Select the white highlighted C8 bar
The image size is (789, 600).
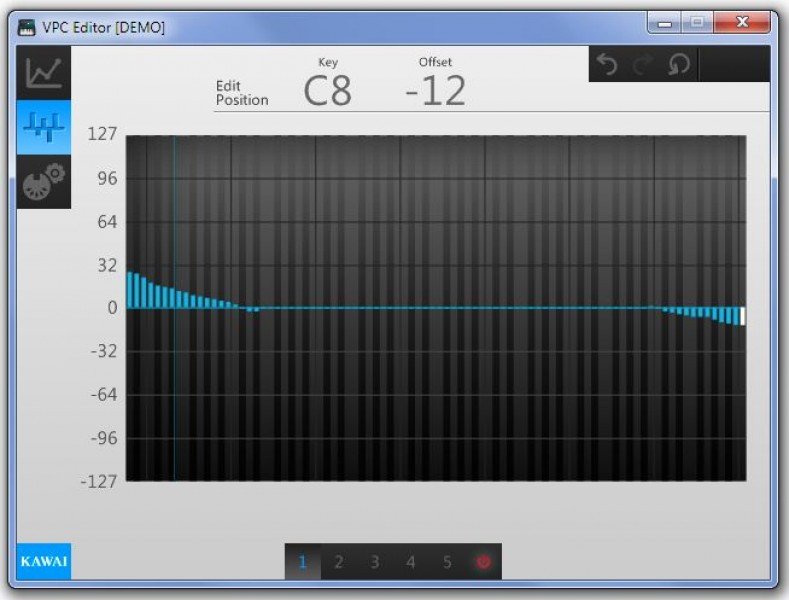point(742,316)
